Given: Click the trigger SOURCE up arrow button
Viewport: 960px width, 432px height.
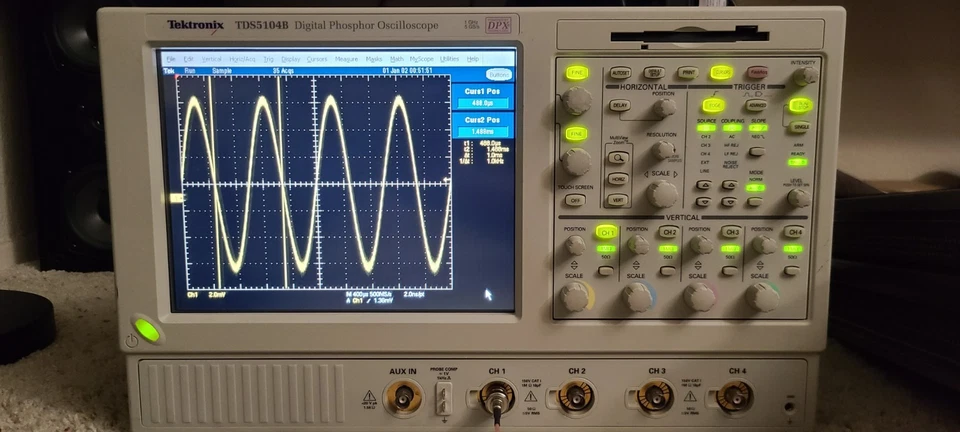Looking at the screenshot, I should (703, 185).
